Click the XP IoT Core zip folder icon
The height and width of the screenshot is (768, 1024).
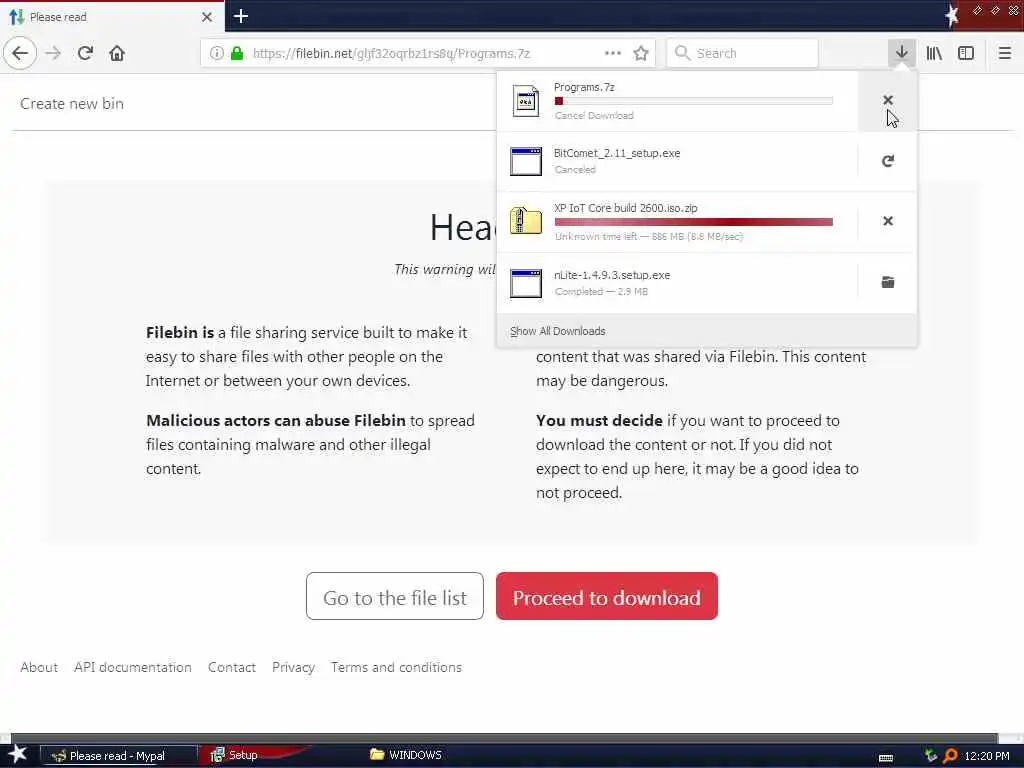[526, 221]
